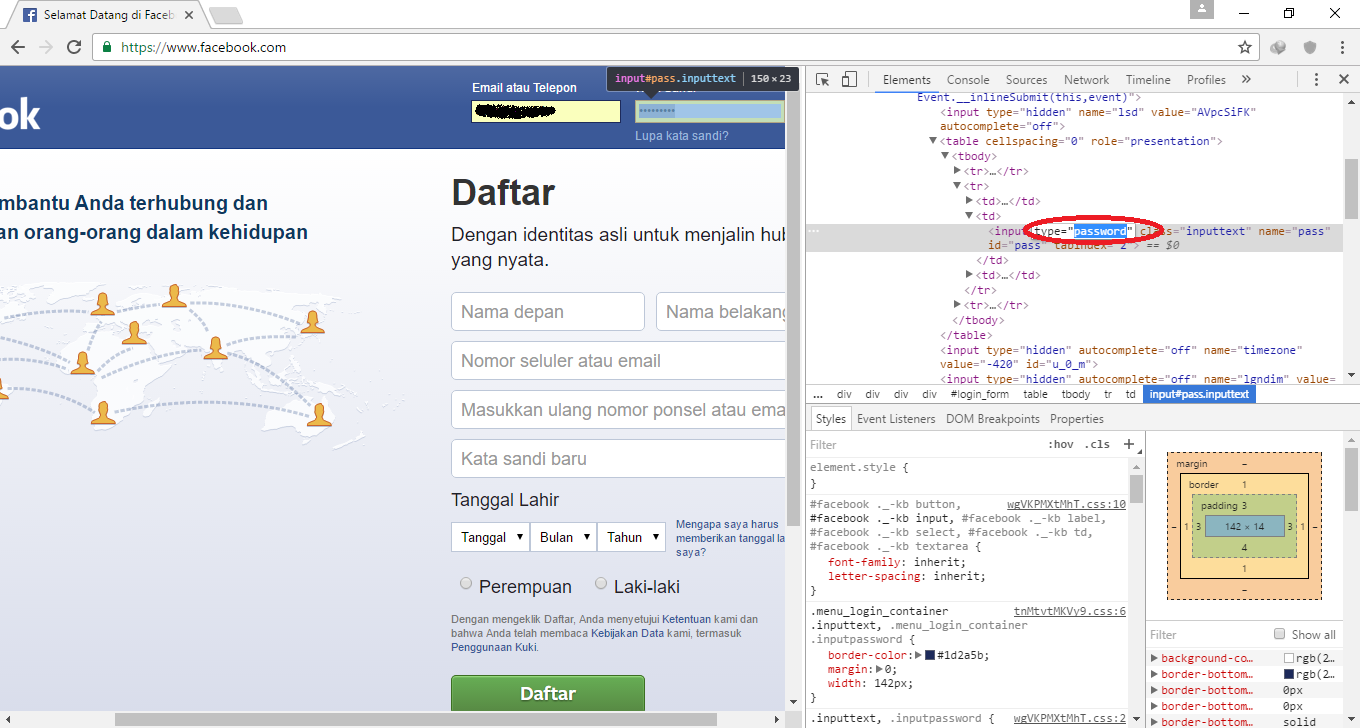Switch to the Sources tab
This screenshot has height=728, width=1360.
(1026, 80)
